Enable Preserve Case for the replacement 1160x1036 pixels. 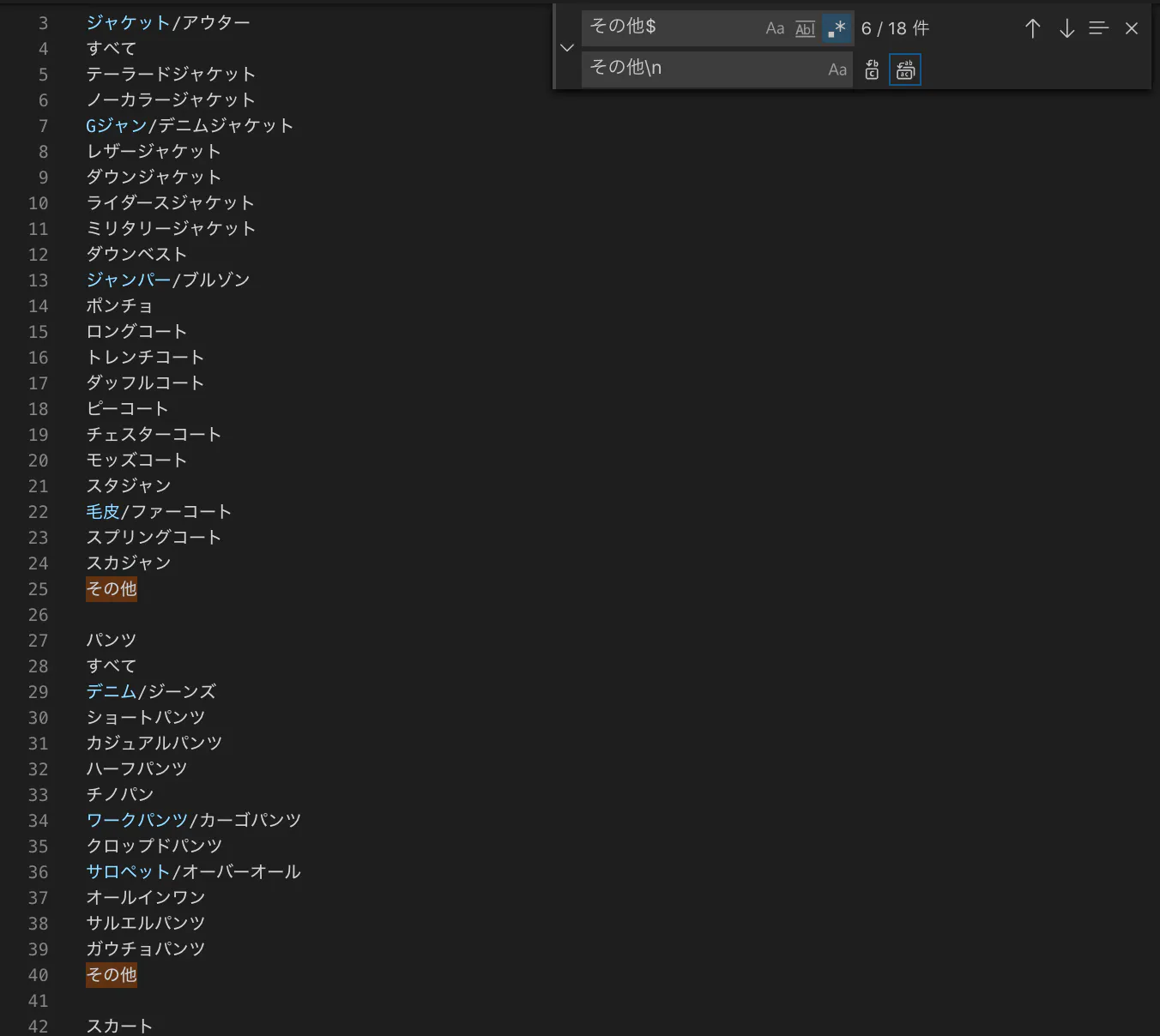tap(837, 69)
